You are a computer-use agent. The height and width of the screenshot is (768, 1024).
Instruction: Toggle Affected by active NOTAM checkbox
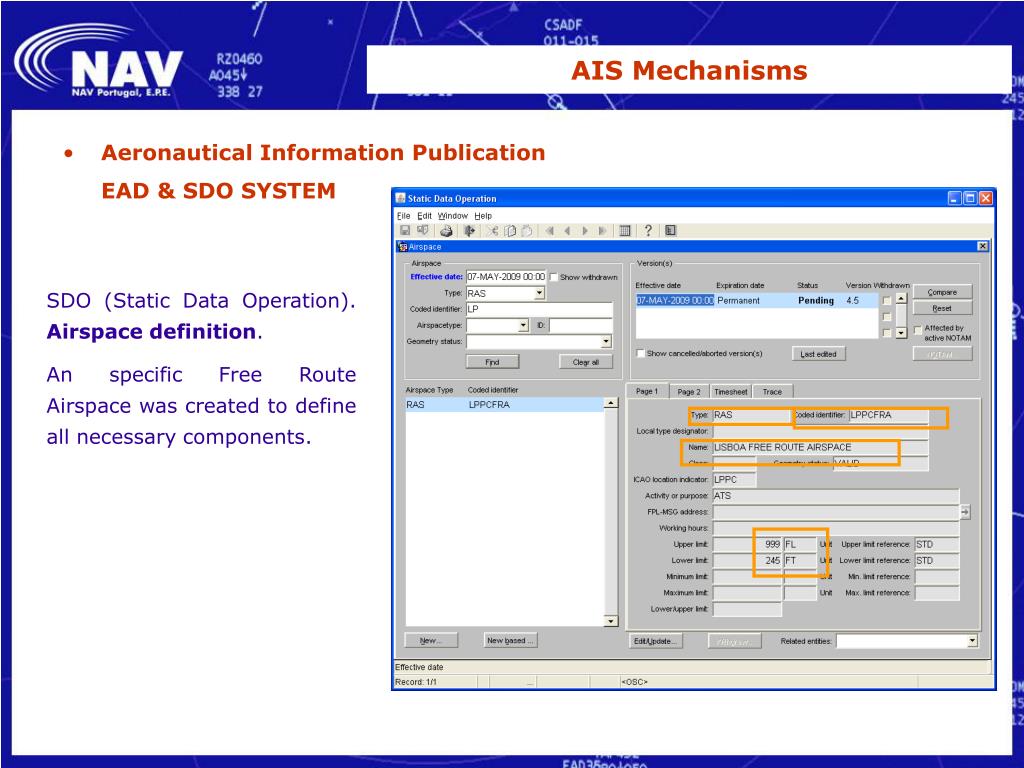click(x=918, y=330)
